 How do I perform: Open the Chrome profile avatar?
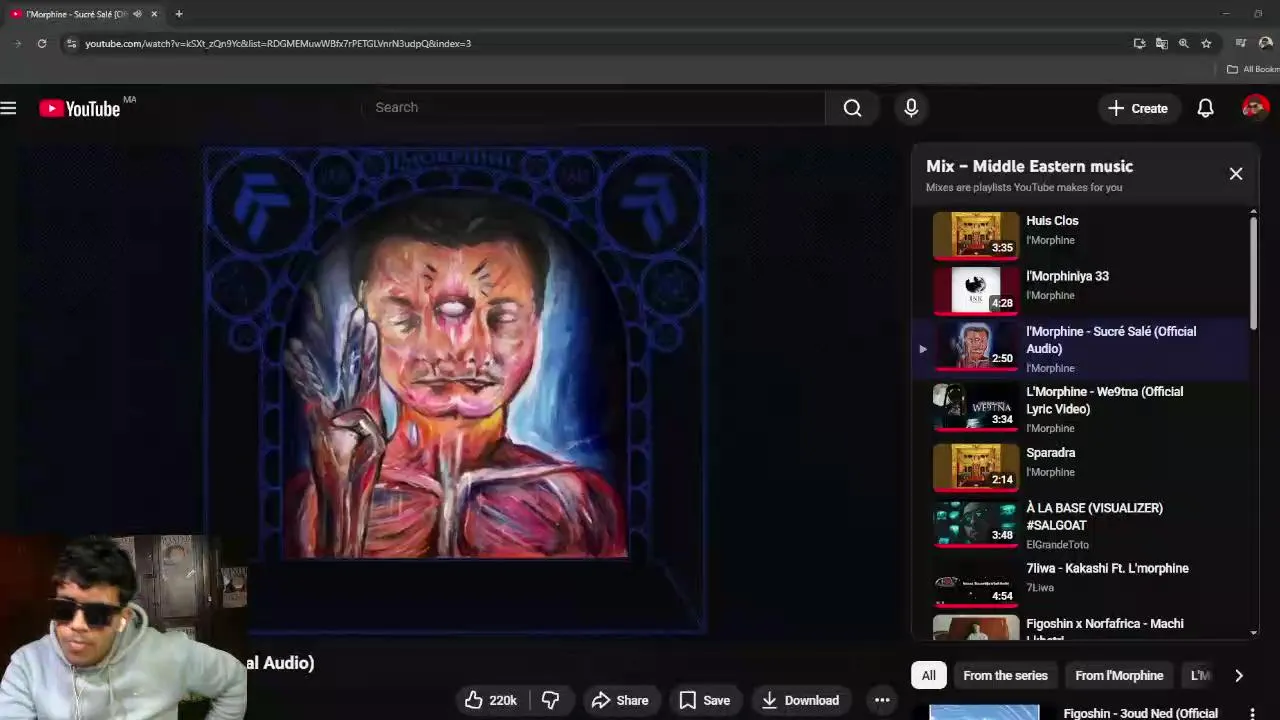tap(1266, 44)
